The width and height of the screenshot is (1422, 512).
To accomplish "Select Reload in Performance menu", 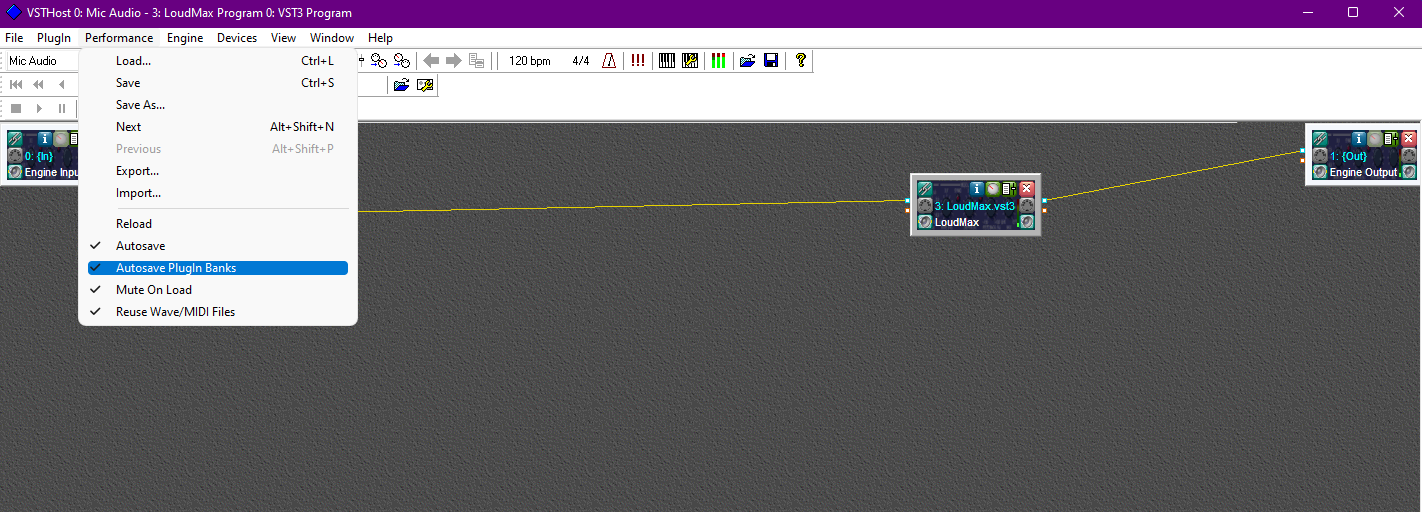I will click(218, 224).
